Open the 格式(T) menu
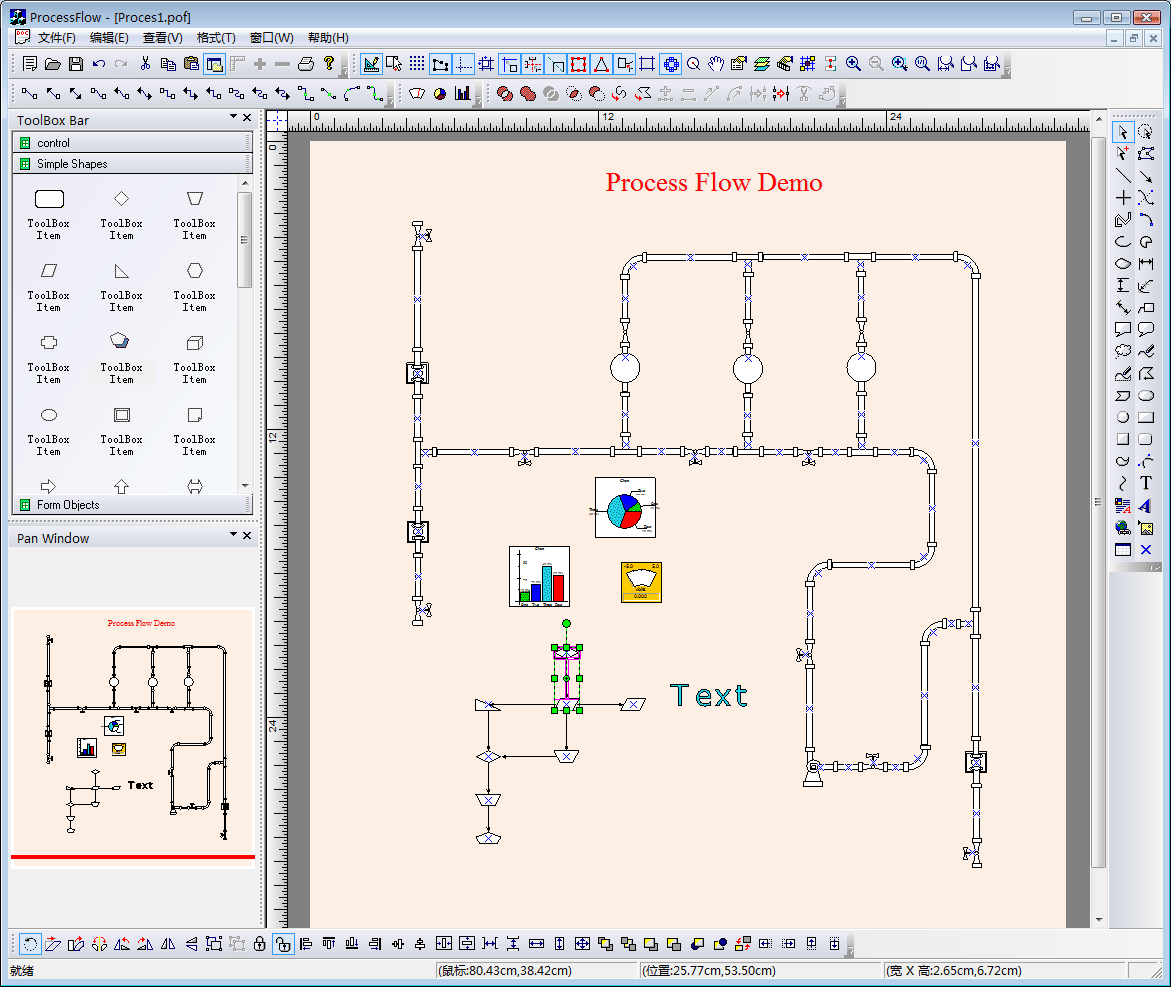This screenshot has width=1171, height=987. tap(216, 38)
